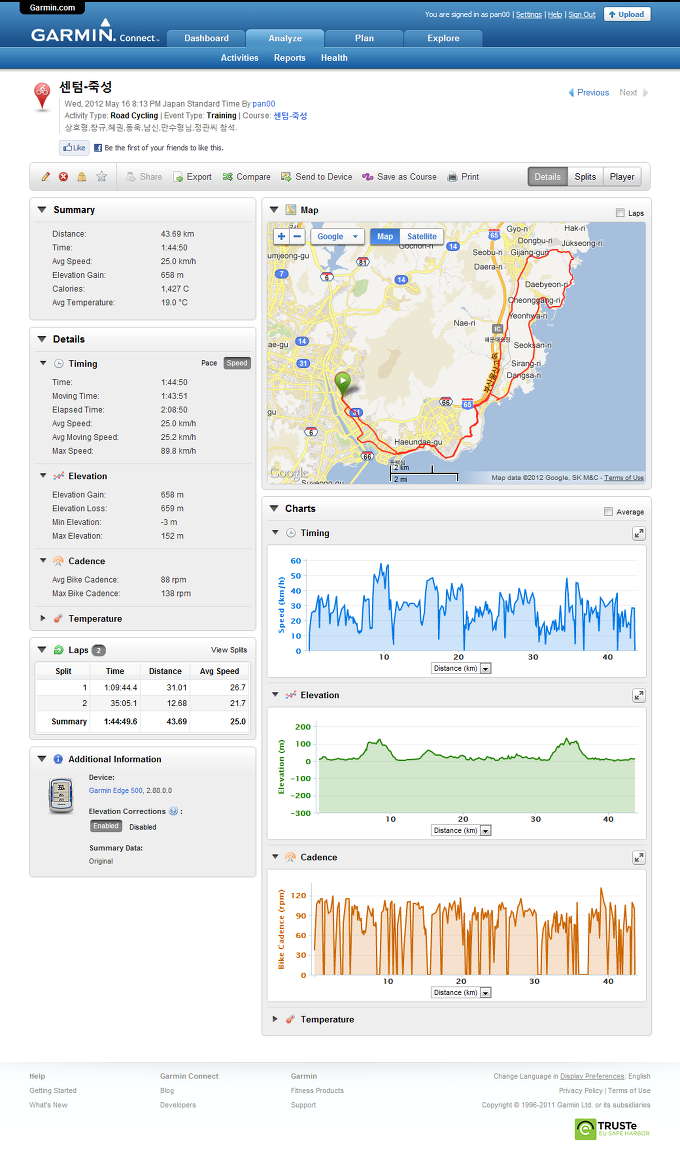Open the Dashboard tab

[206, 39]
